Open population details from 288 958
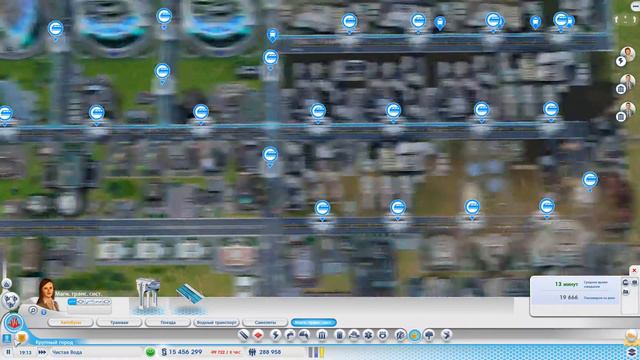 (x=265, y=352)
